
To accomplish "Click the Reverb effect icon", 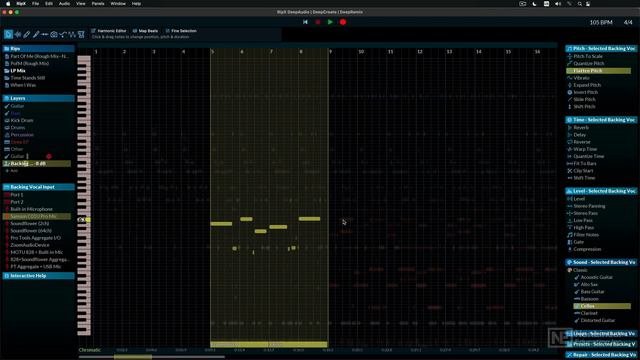I will click(x=569, y=128).
